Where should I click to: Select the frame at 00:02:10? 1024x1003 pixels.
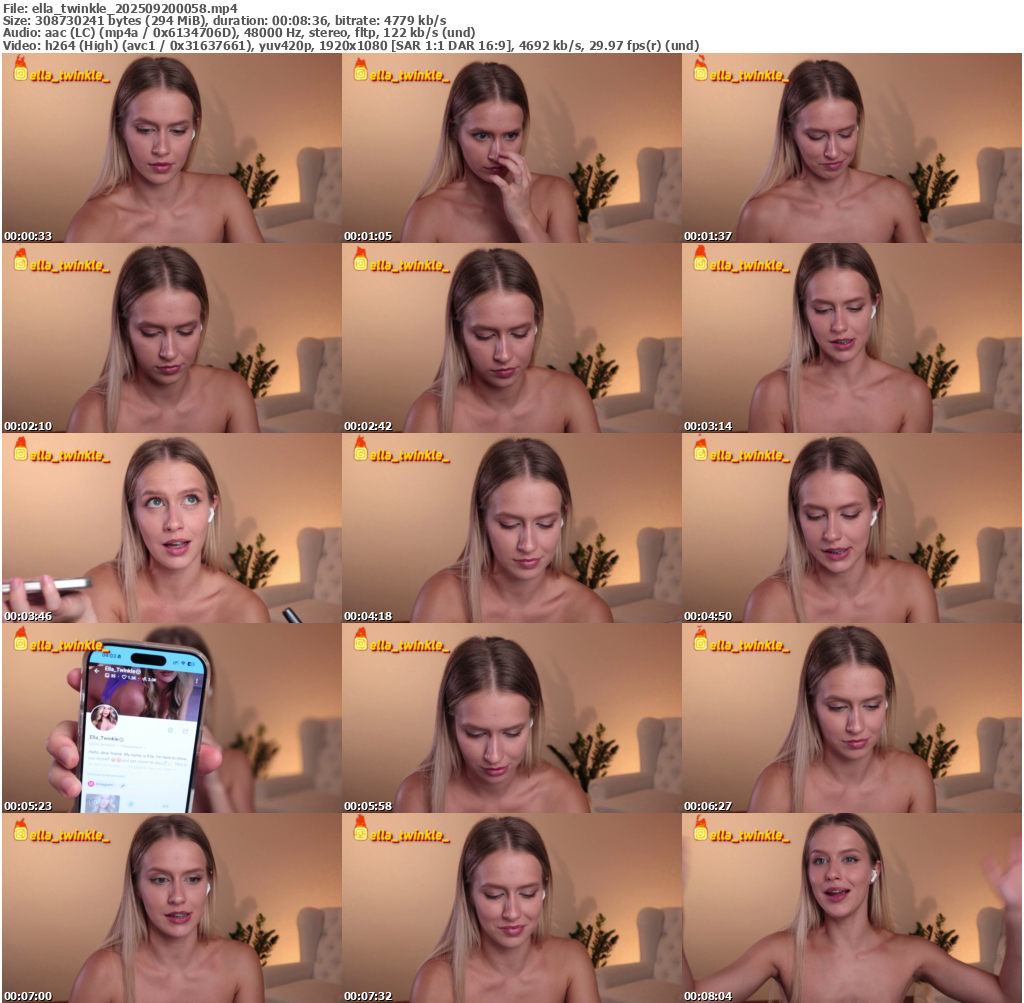point(172,338)
